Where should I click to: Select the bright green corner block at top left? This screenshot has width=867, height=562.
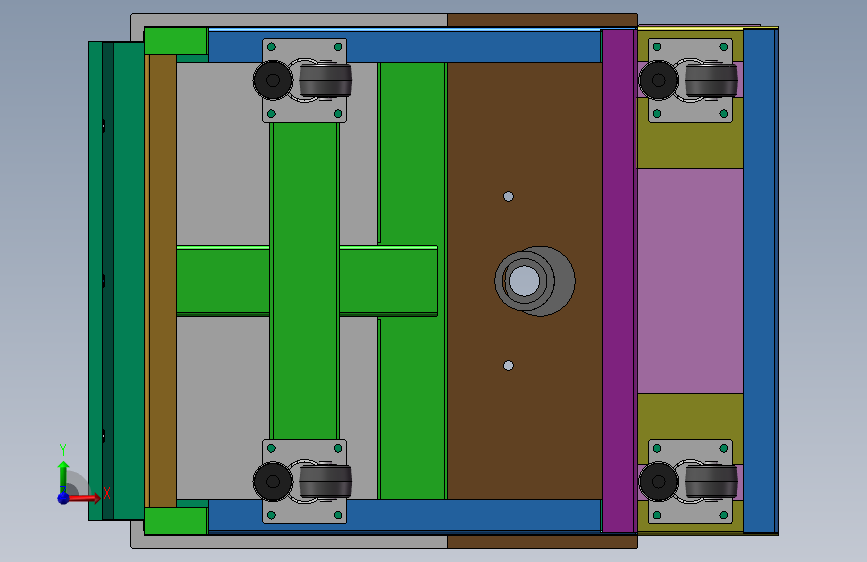click(x=176, y=41)
